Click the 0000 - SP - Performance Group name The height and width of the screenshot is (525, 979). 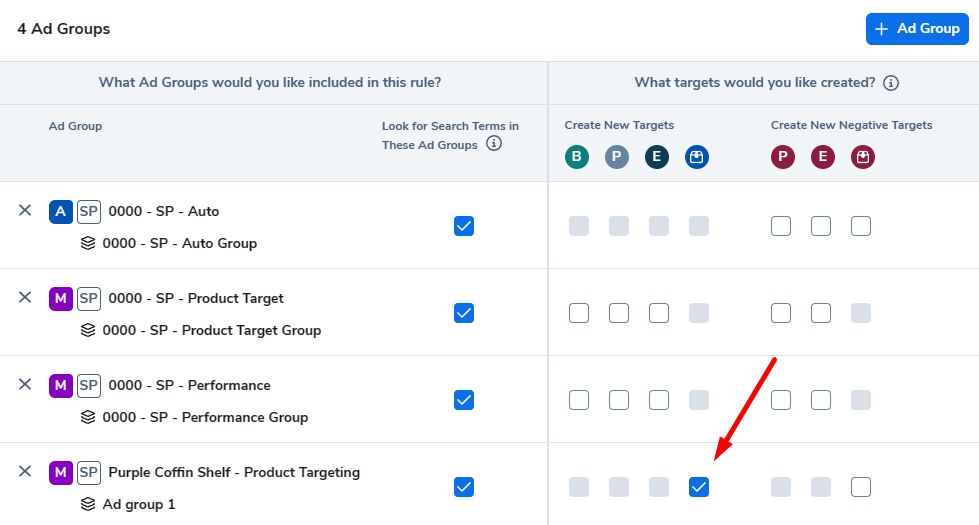pyautogui.click(x=205, y=417)
